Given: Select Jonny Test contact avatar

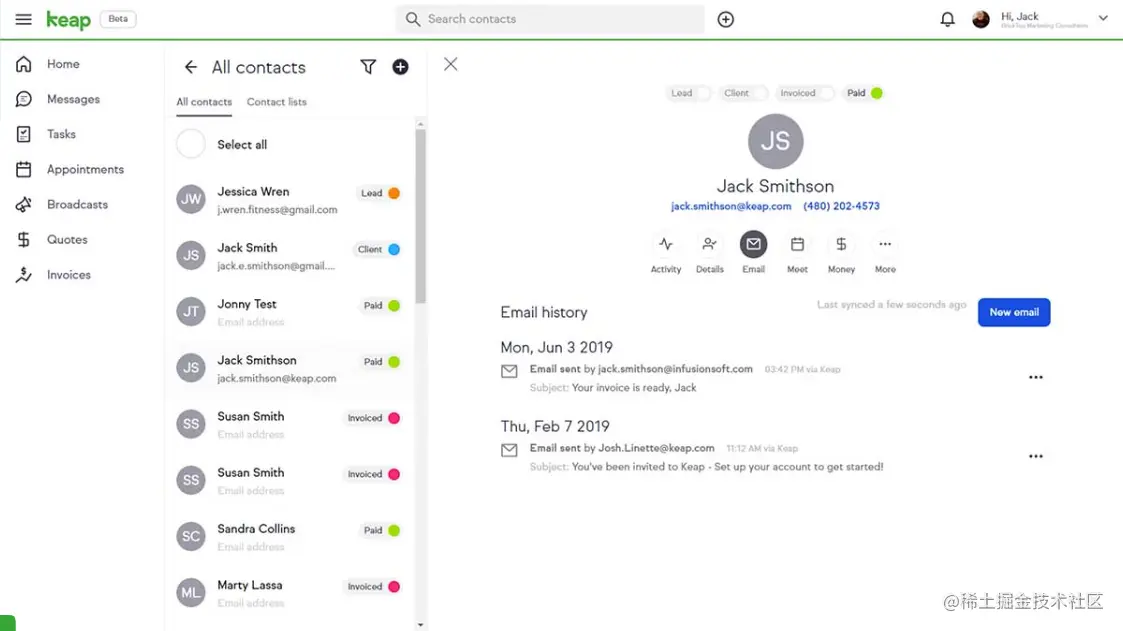Looking at the screenshot, I should pyautogui.click(x=191, y=312).
